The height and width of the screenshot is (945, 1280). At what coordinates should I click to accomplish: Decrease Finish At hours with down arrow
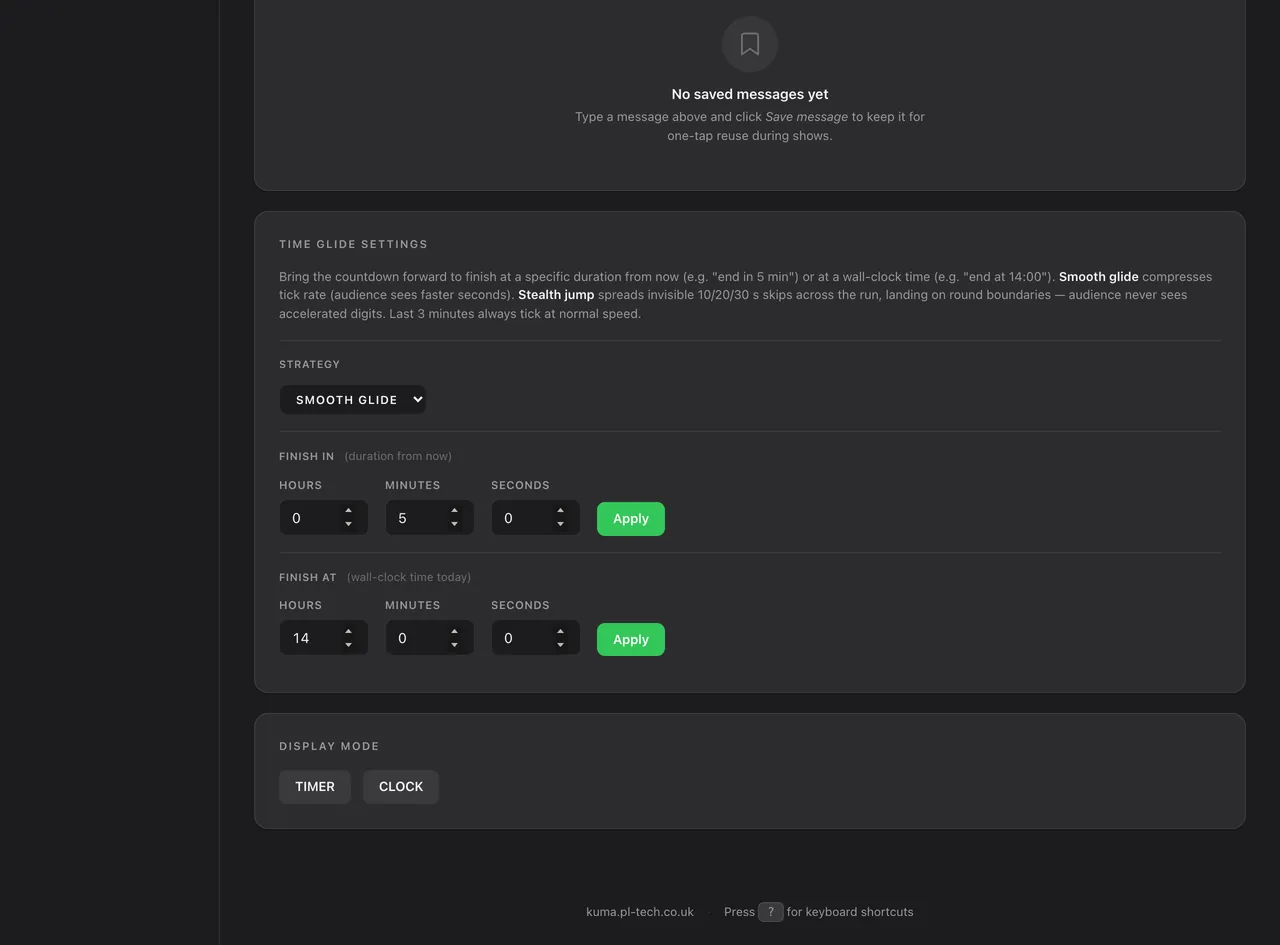pos(348,645)
